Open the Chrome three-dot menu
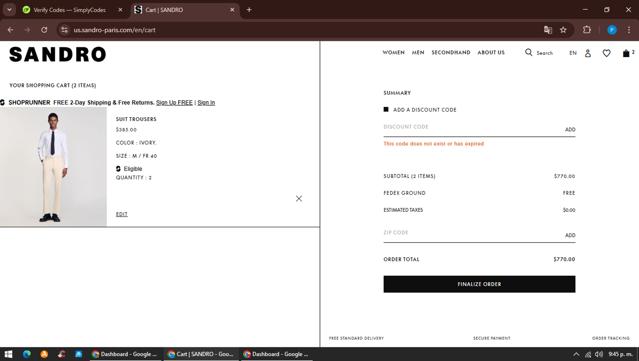 click(x=629, y=30)
